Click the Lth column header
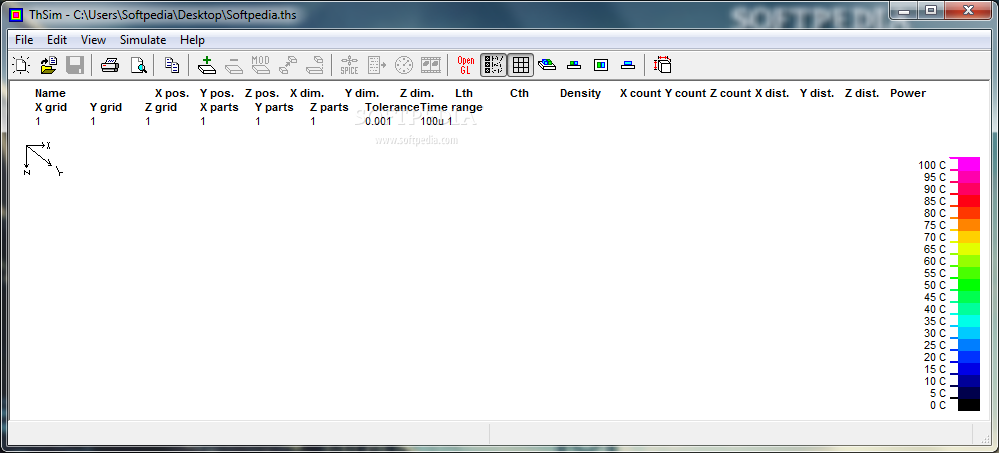This screenshot has width=999, height=453. tap(464, 93)
